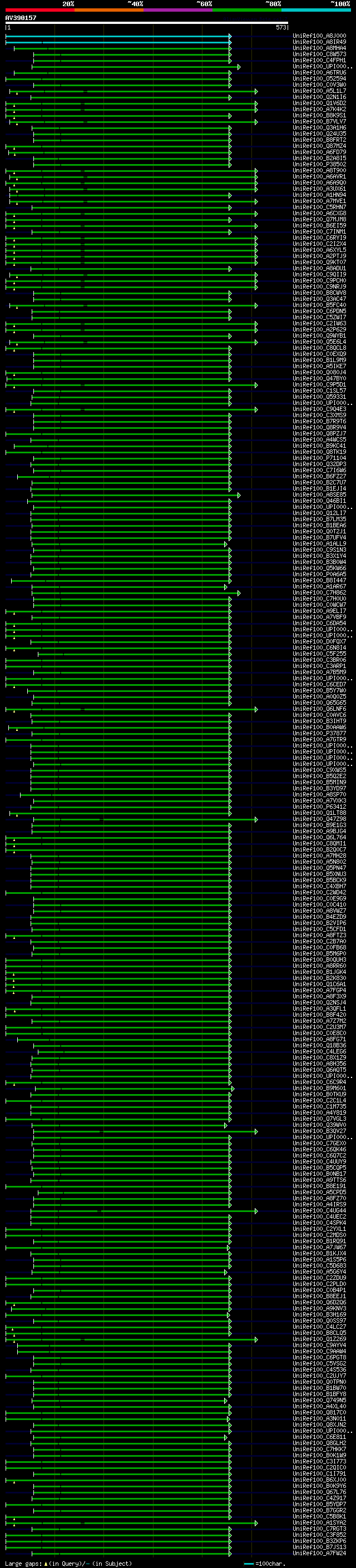
Task: Click the Large gaps legend text
Action: [x=23, y=1563]
